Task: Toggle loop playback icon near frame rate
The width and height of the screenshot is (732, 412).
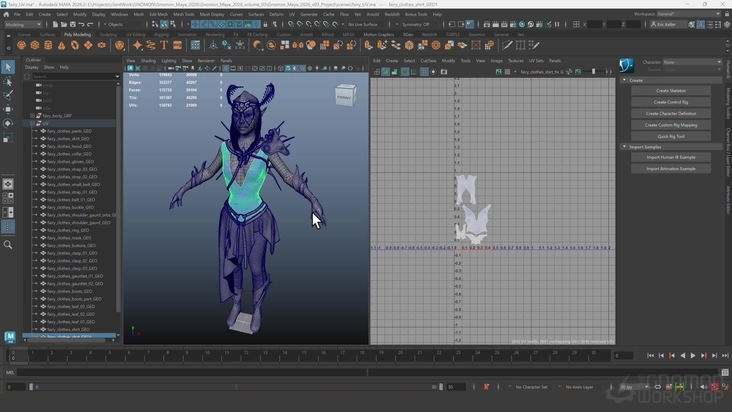Action: [x=657, y=387]
